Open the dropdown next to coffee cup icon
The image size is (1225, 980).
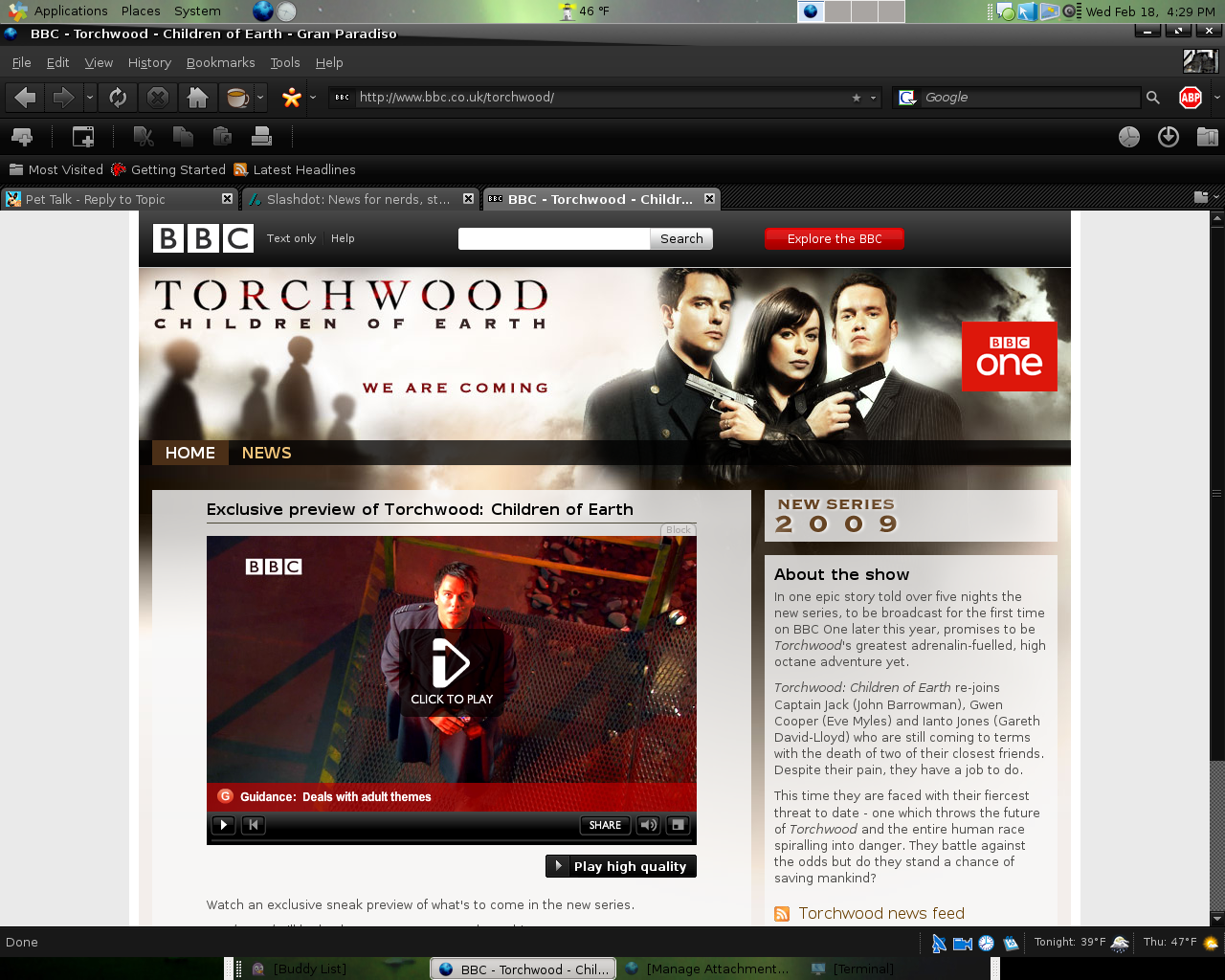(x=260, y=98)
